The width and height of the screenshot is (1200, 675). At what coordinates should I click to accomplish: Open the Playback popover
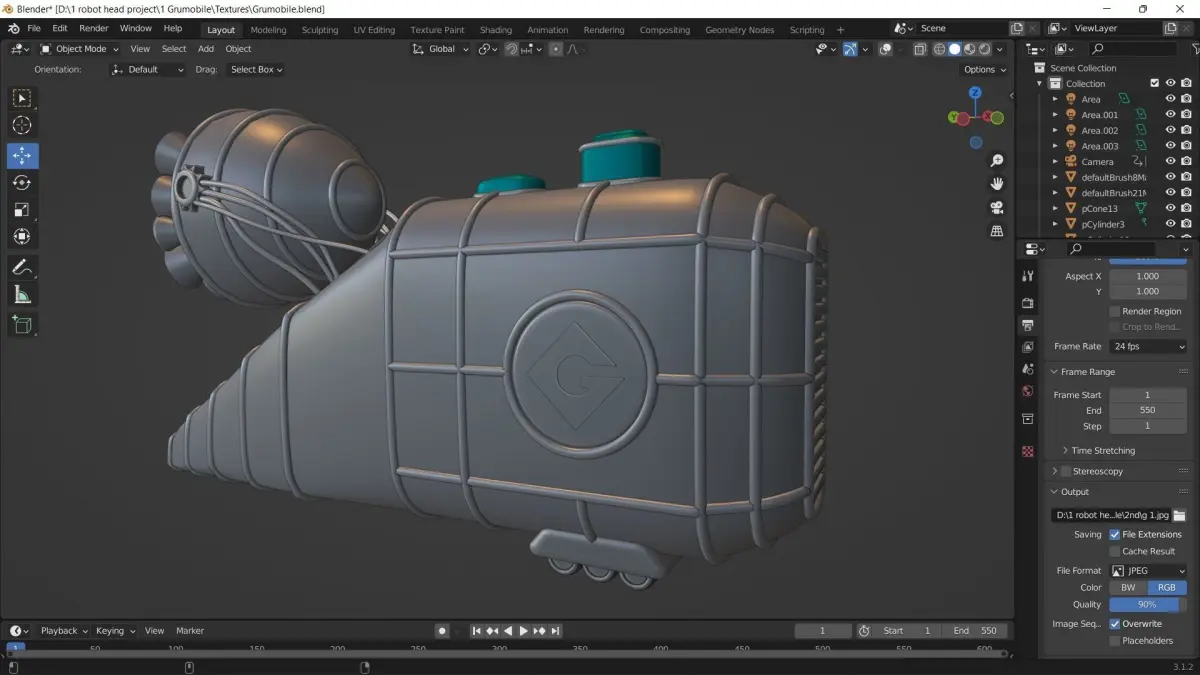pyautogui.click(x=63, y=631)
